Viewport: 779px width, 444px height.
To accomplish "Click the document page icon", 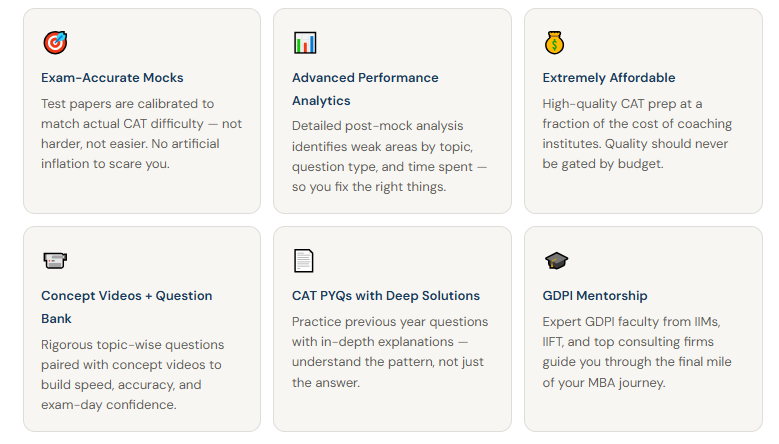I will pos(304,261).
